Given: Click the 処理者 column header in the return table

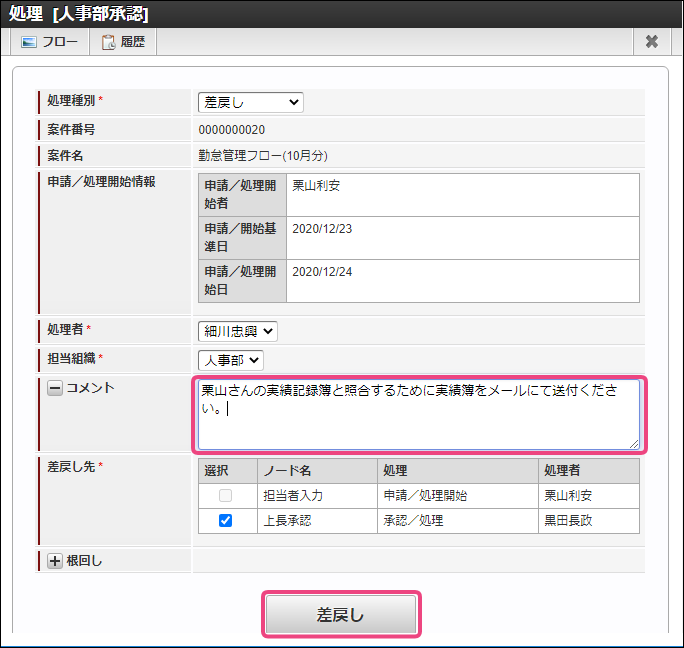Looking at the screenshot, I should [589, 470].
